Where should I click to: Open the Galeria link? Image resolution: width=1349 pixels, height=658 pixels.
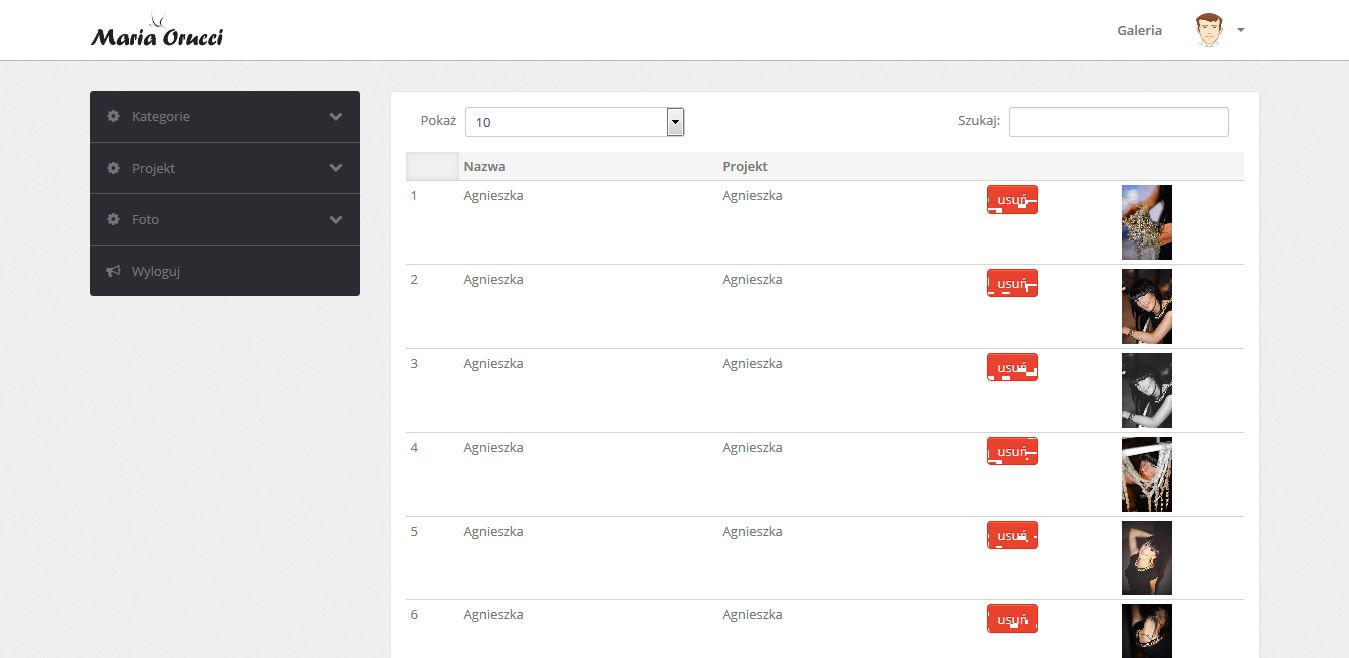[1139, 30]
